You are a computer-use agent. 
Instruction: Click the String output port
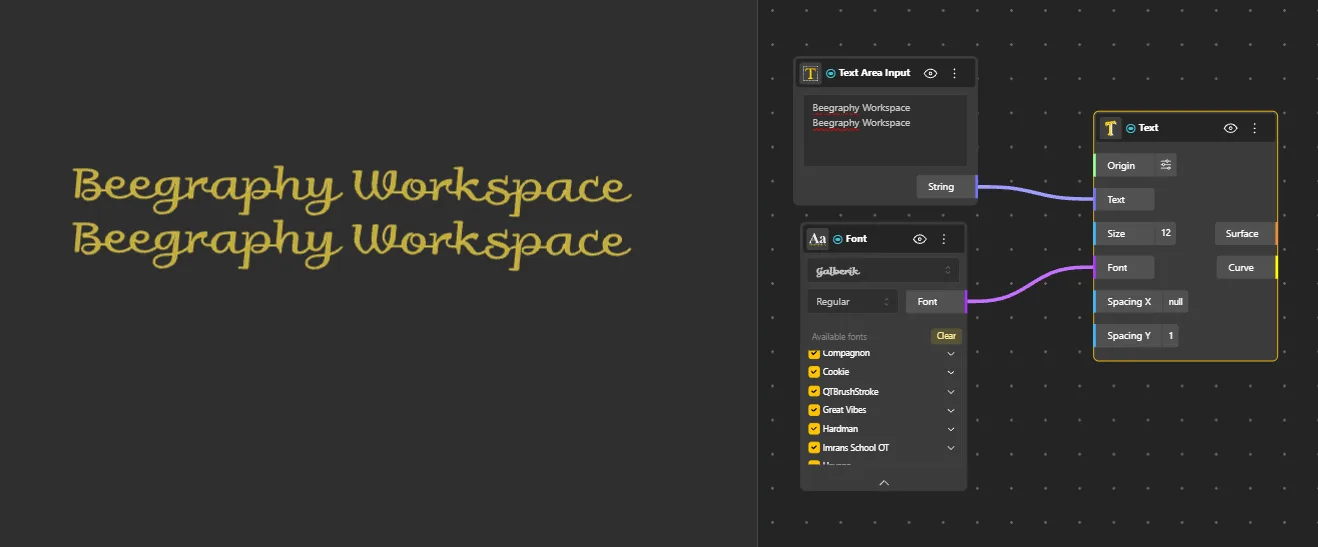[x=947, y=186]
